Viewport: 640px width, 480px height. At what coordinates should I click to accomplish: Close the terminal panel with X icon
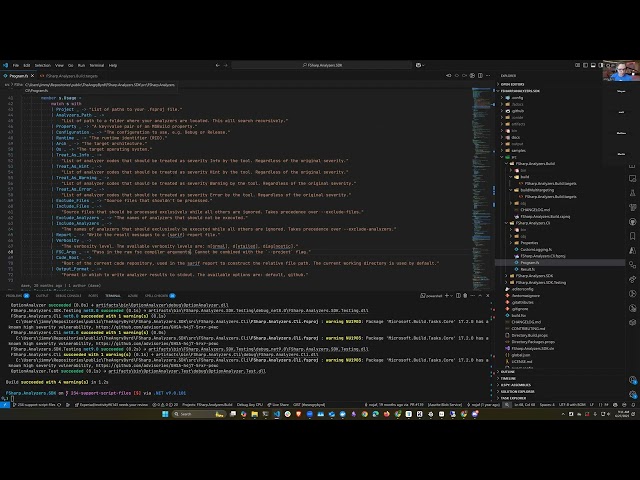pos(488,296)
